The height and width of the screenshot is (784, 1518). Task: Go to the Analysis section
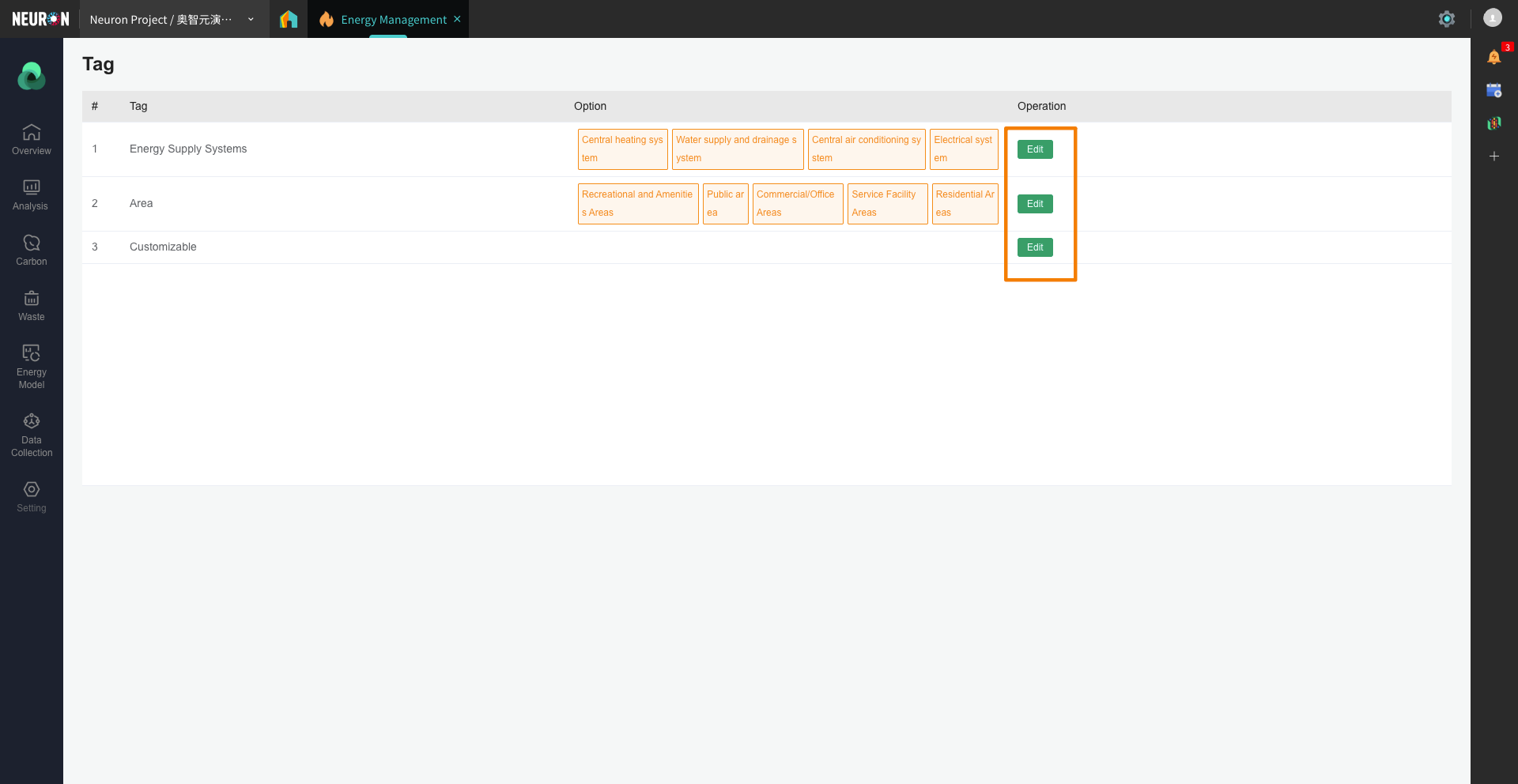pyautogui.click(x=32, y=194)
